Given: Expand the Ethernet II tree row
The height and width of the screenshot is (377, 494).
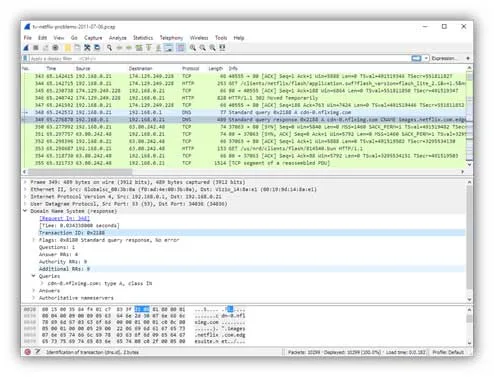Looking at the screenshot, I should click(25, 189).
